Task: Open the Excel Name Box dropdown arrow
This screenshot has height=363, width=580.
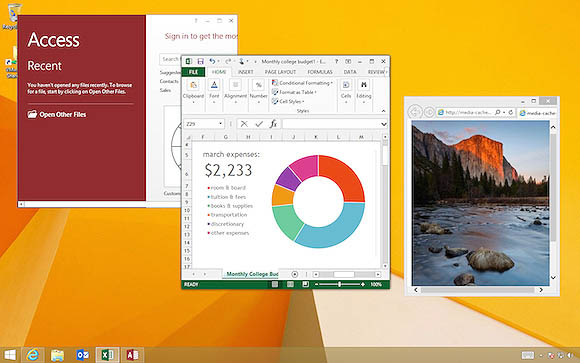Action: [x=220, y=124]
